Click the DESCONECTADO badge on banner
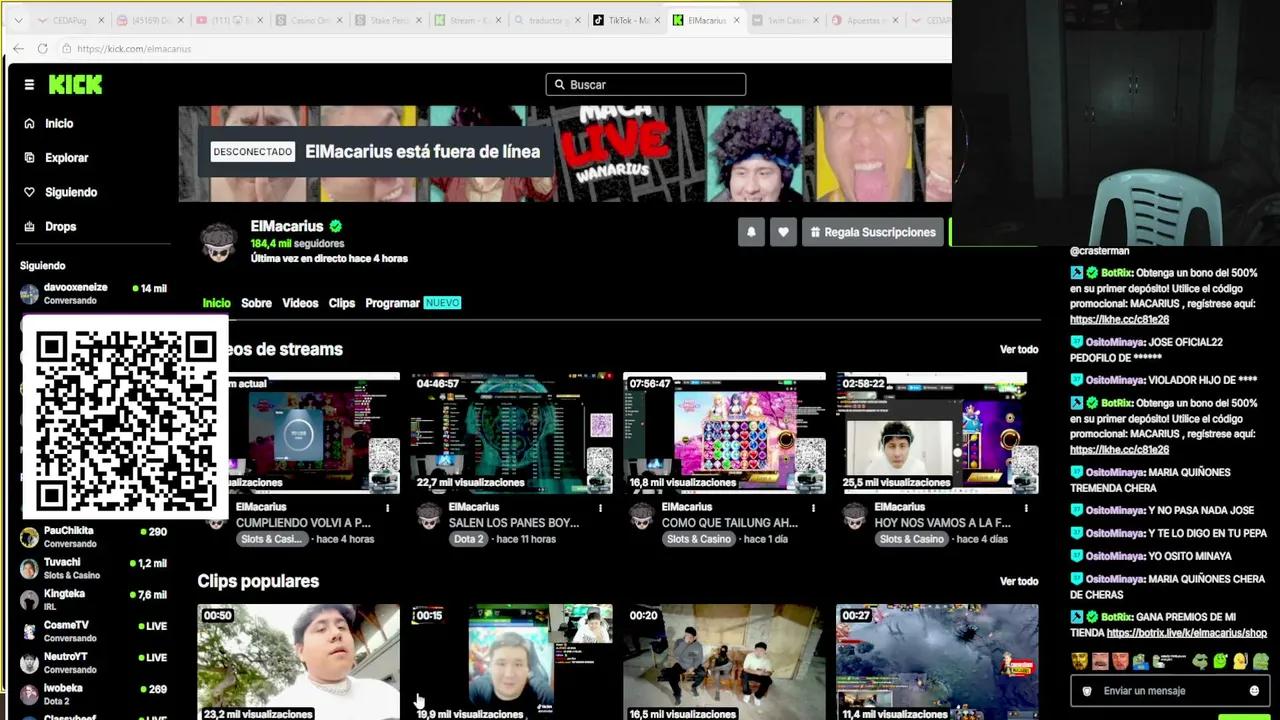Image resolution: width=1280 pixels, height=720 pixels. click(x=253, y=152)
